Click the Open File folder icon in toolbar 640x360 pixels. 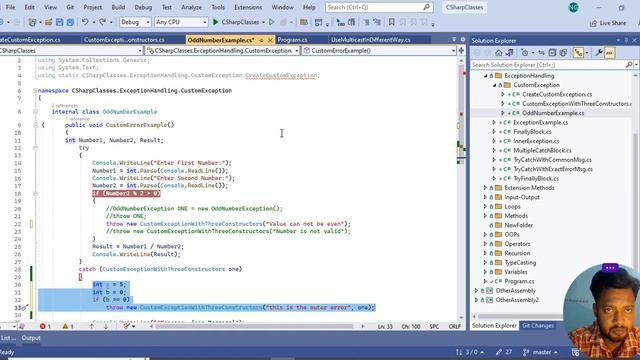point(49,22)
